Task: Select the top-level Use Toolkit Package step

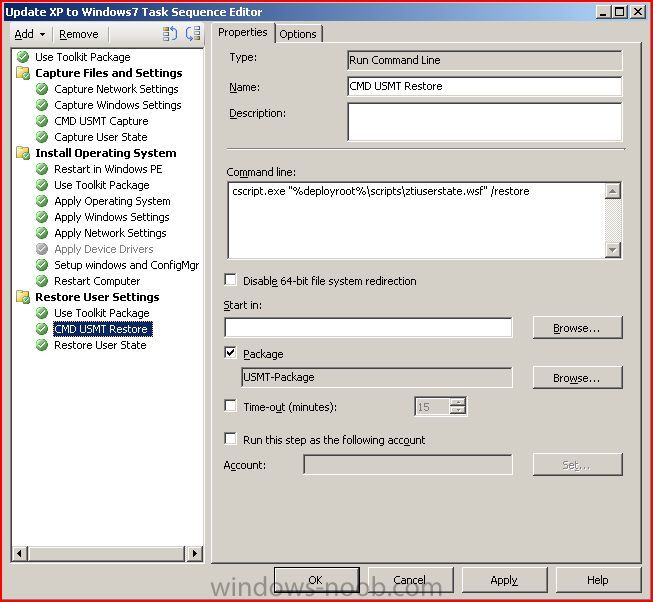Action: click(82, 57)
